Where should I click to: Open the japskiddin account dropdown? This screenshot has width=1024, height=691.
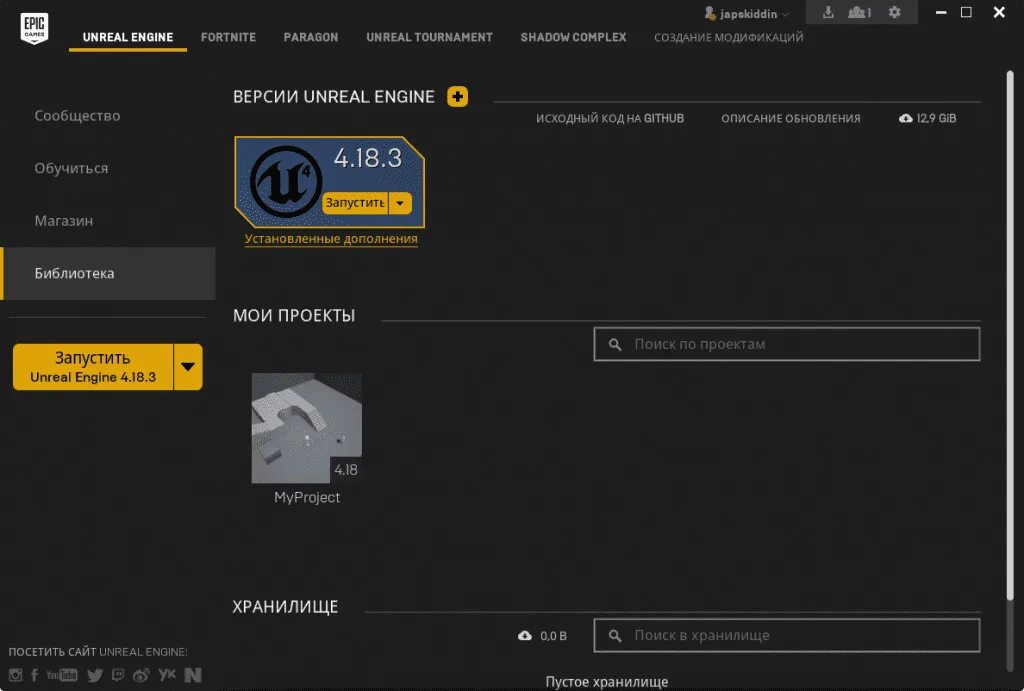[748, 14]
